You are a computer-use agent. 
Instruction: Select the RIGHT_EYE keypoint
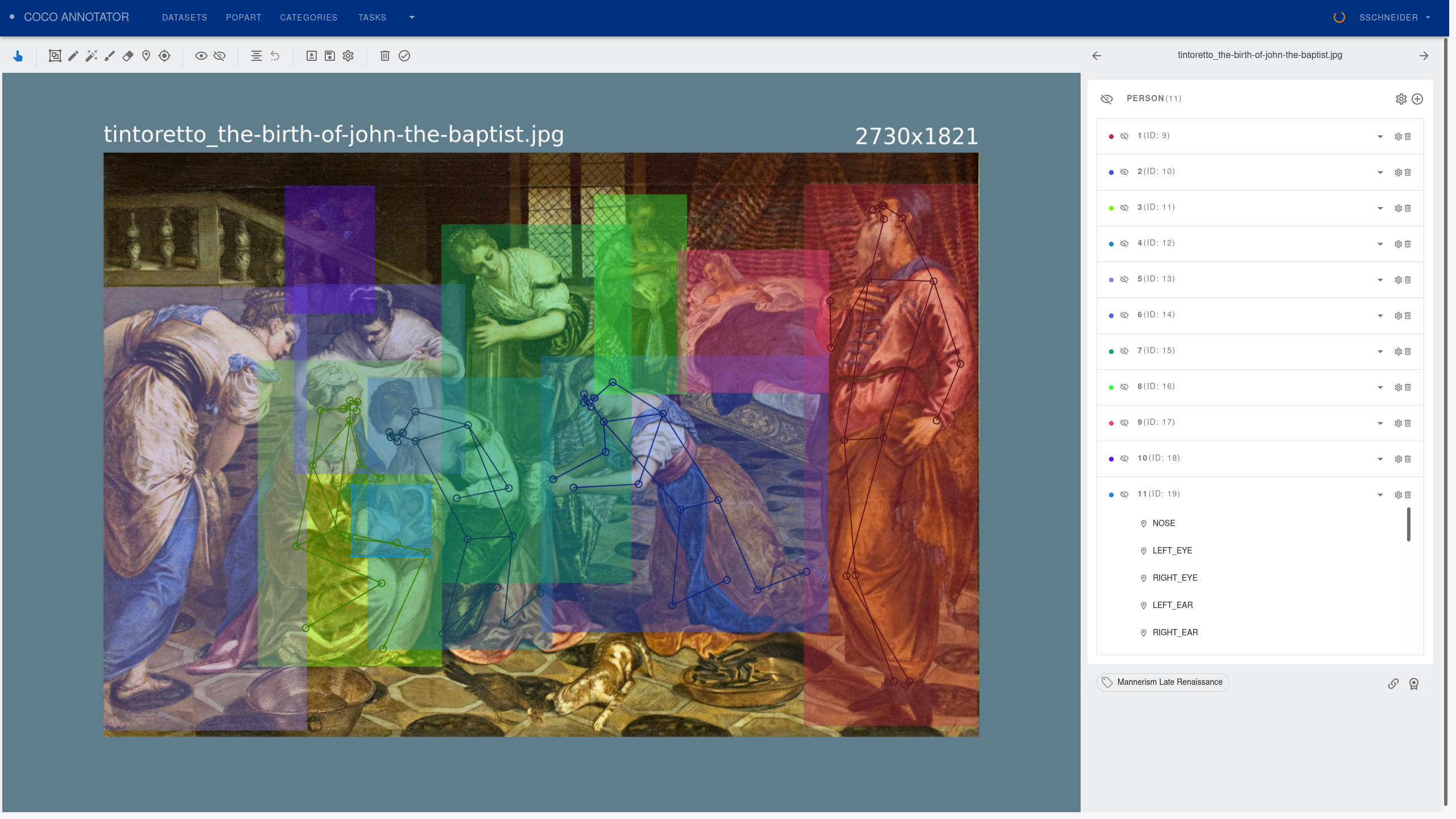[x=1175, y=578]
